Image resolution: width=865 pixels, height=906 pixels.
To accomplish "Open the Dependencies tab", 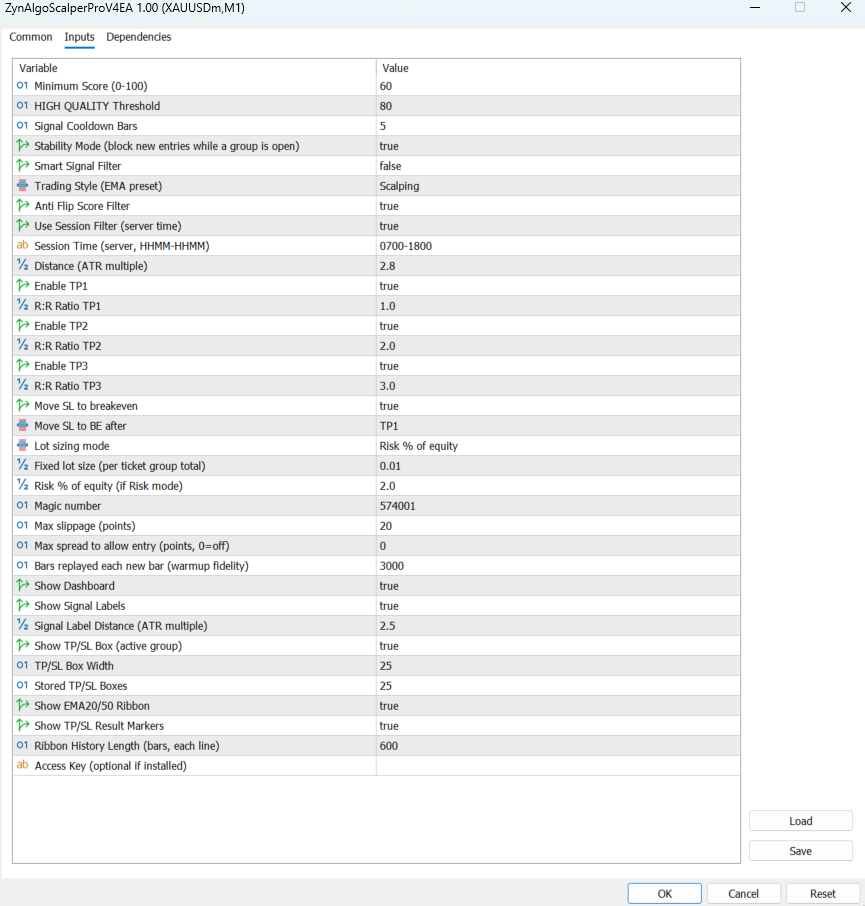I will coord(139,37).
